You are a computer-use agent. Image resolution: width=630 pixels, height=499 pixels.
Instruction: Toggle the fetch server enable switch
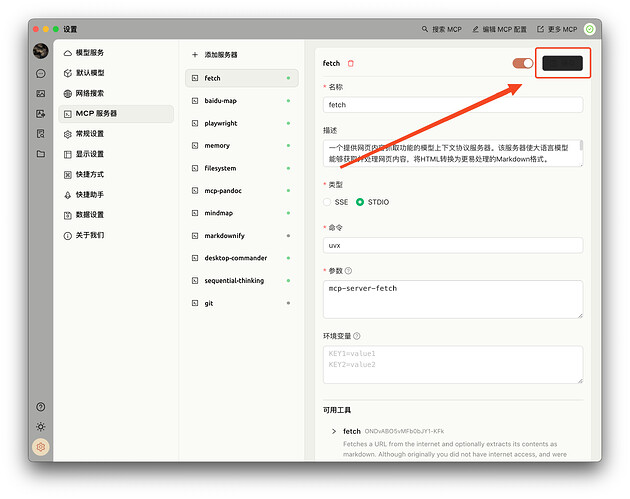click(x=523, y=63)
